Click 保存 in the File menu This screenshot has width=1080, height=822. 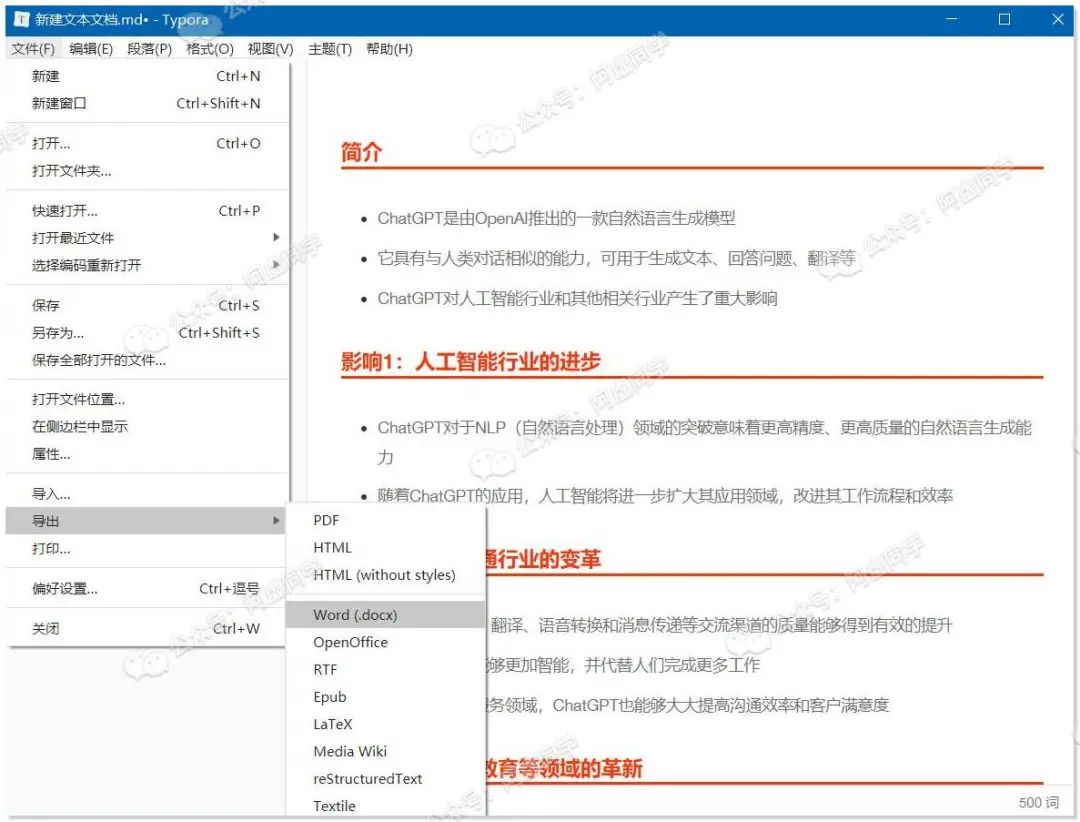(145, 305)
